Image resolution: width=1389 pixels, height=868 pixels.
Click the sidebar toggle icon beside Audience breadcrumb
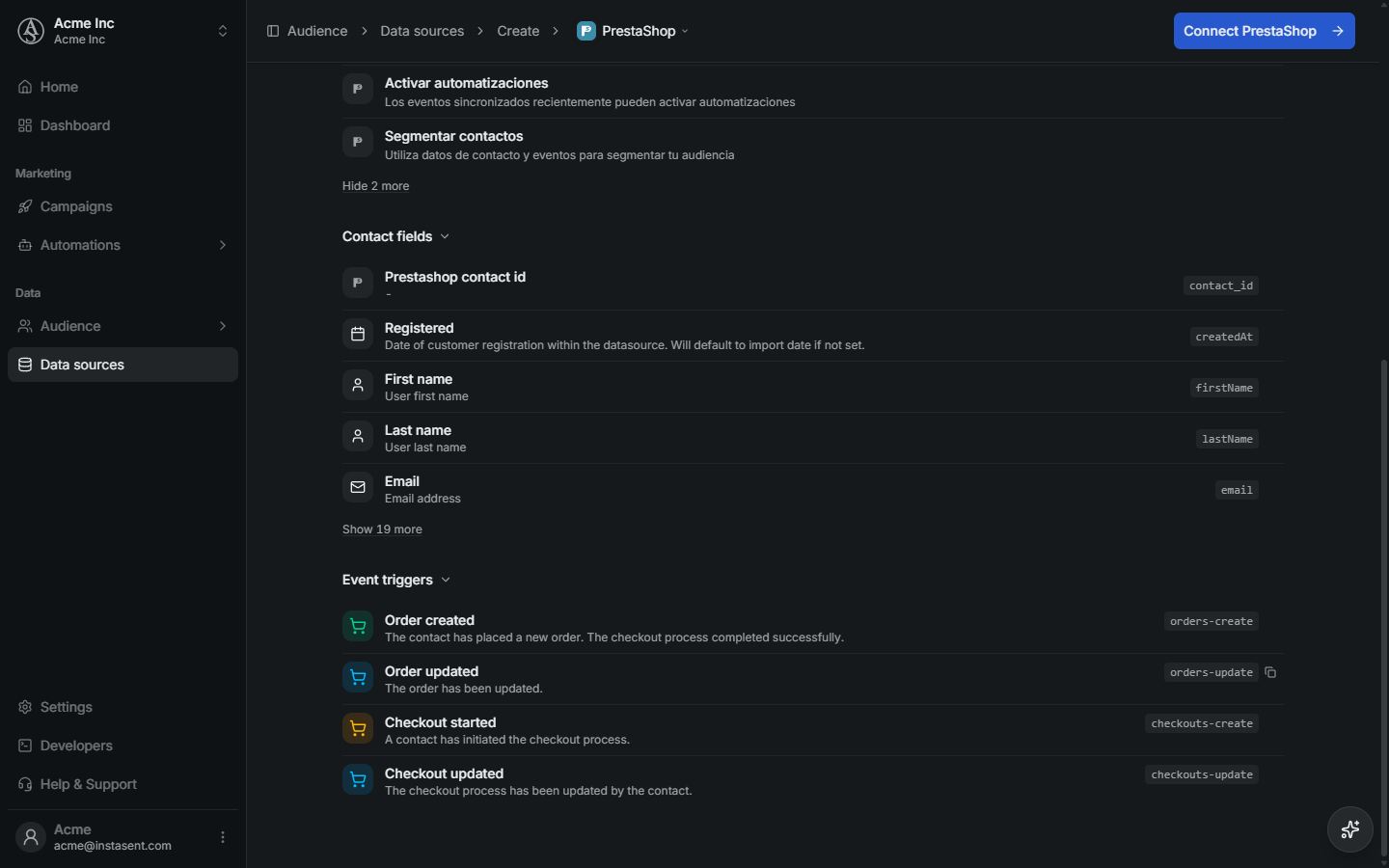coord(273,31)
